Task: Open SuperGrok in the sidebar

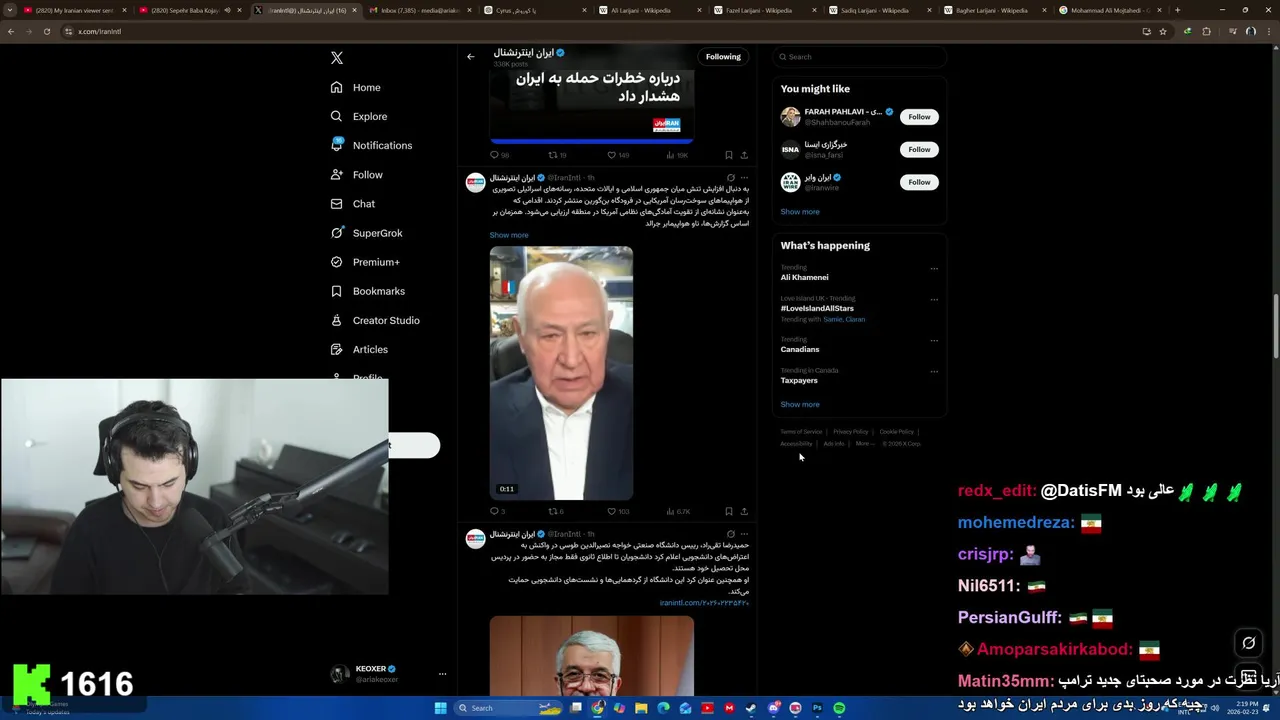Action: click(366, 233)
